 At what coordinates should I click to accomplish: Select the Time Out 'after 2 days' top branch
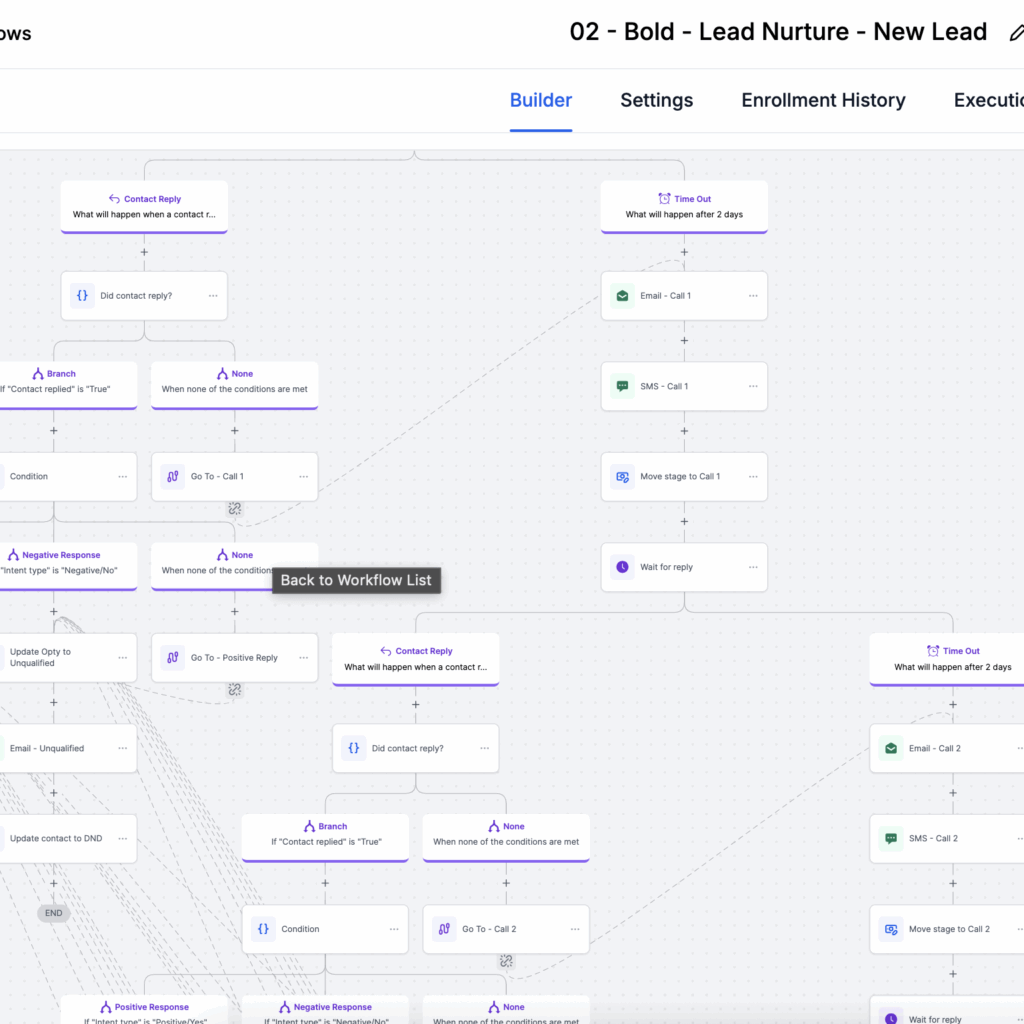(684, 206)
